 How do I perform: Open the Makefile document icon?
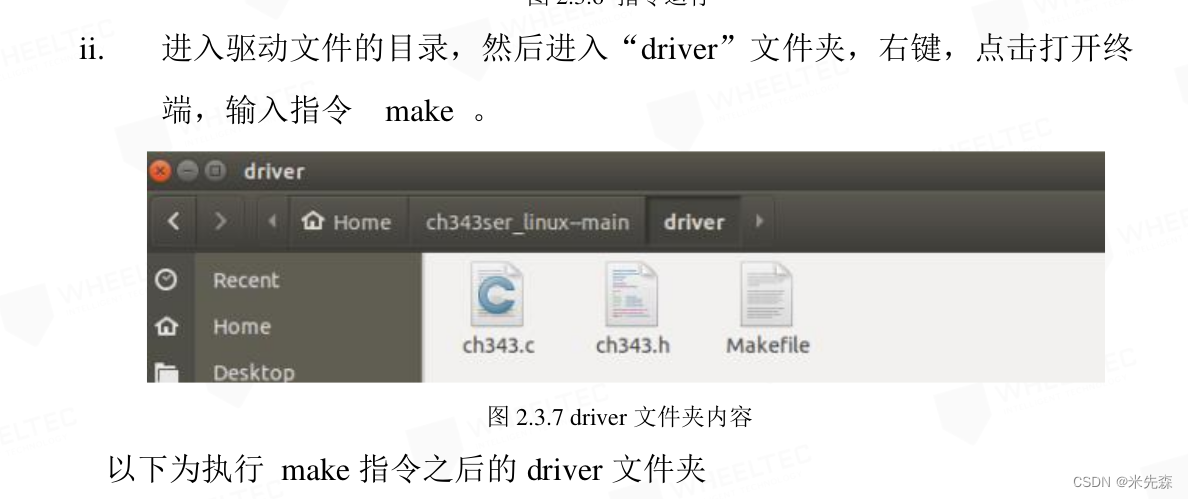(766, 294)
